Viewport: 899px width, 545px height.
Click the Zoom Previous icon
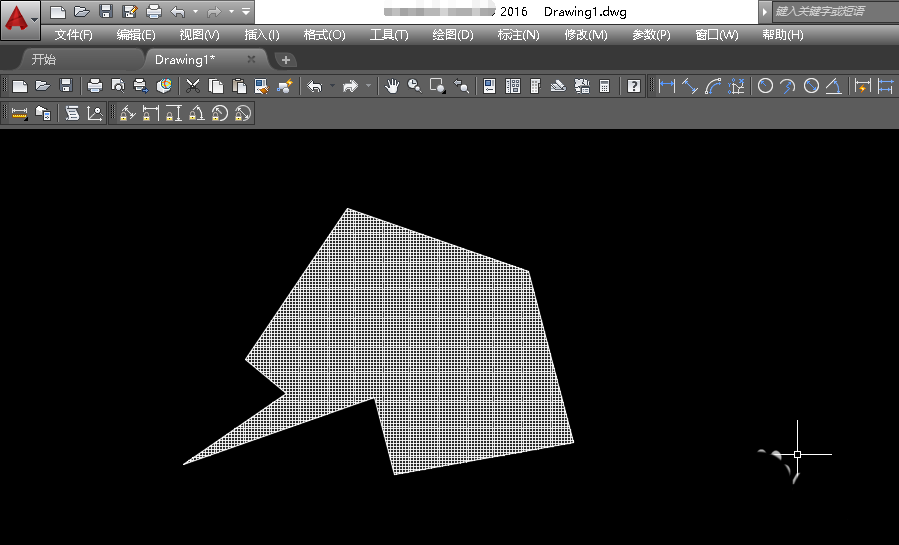point(461,86)
